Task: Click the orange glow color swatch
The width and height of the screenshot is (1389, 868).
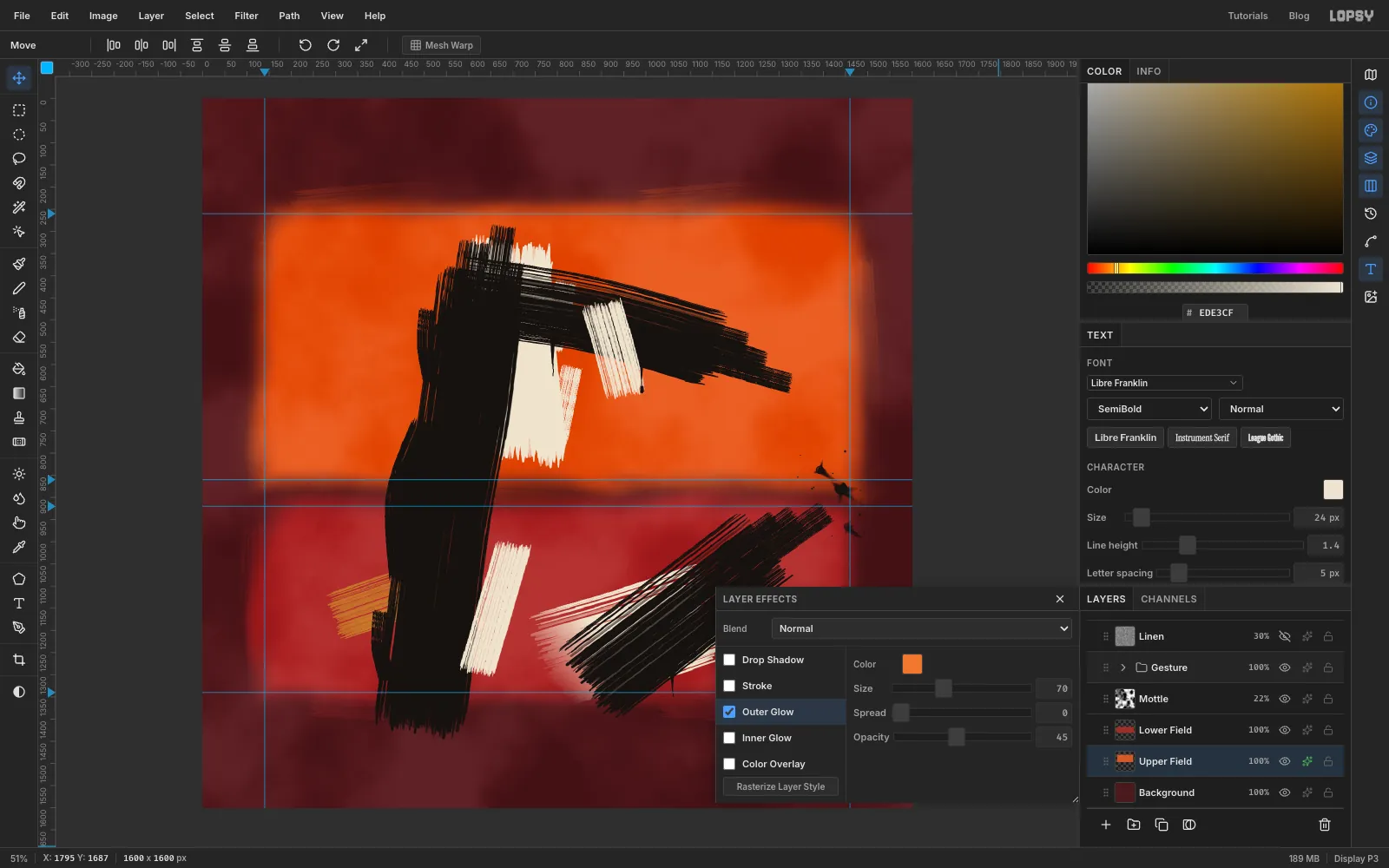Action: pos(912,664)
